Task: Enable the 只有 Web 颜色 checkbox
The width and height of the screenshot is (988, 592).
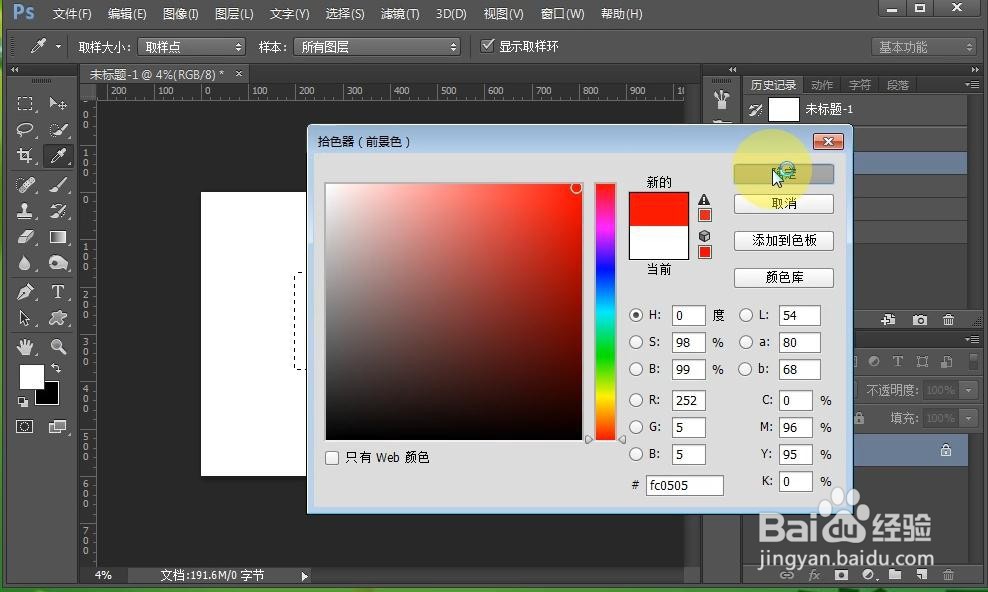Action: coord(331,457)
